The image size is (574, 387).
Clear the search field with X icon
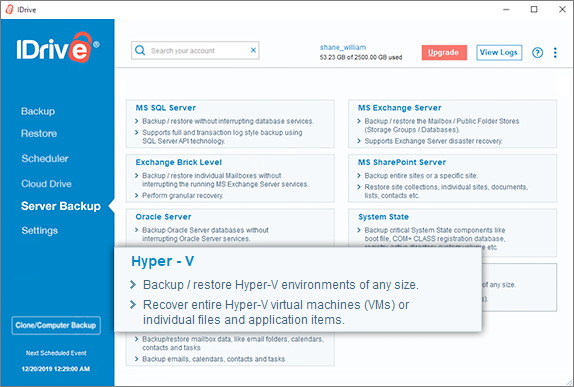[x=253, y=50]
